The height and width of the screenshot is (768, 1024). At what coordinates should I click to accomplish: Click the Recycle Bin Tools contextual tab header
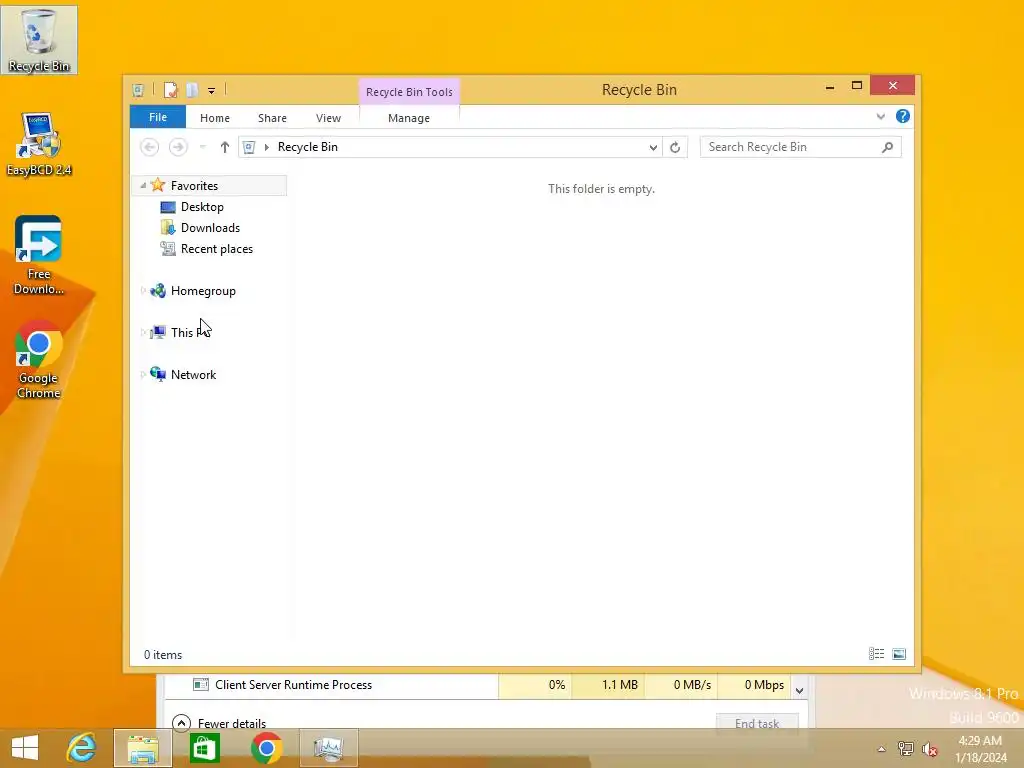tap(409, 92)
